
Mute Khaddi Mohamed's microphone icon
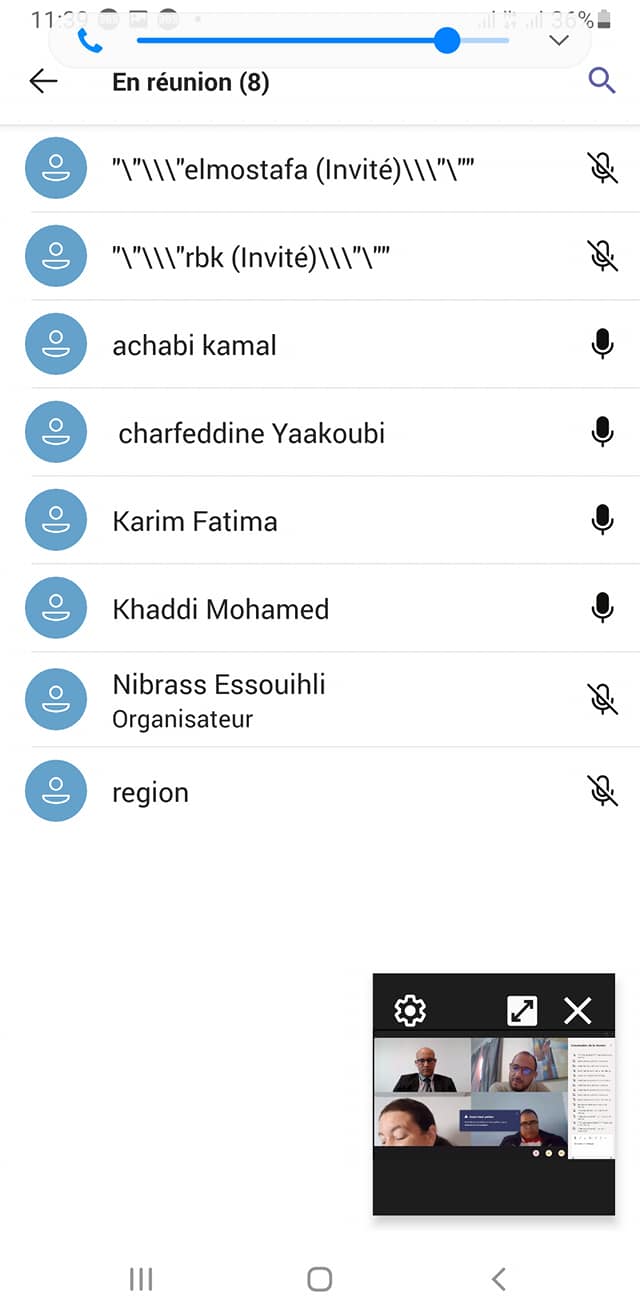601,608
